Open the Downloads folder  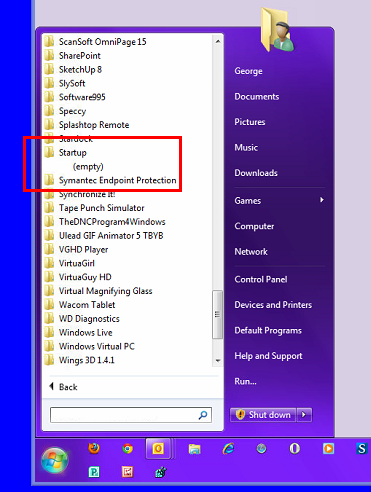click(256, 173)
